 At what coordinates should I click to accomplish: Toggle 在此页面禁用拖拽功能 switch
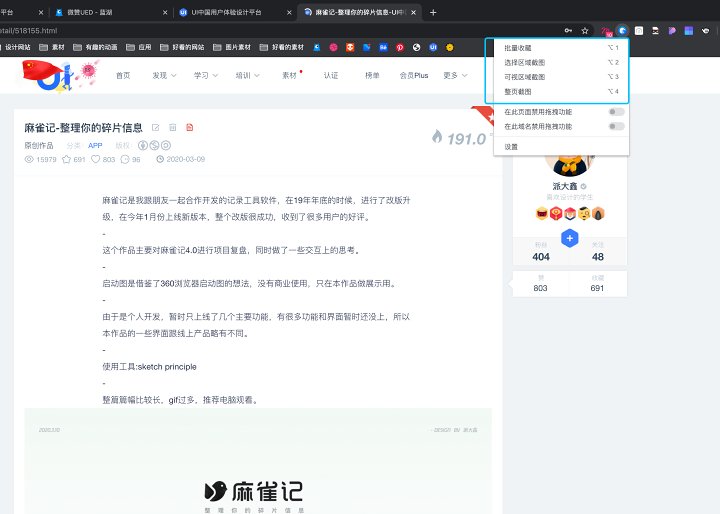coord(616,112)
